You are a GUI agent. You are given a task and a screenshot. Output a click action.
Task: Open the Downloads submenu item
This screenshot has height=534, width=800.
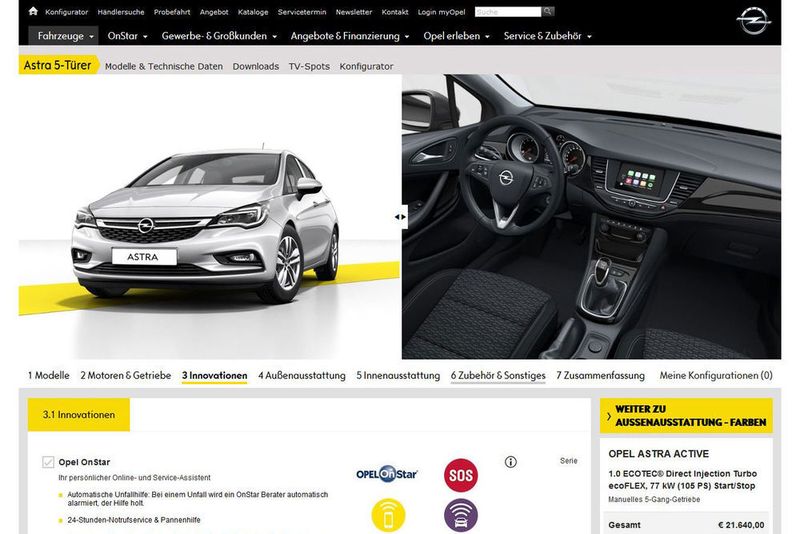click(x=256, y=66)
